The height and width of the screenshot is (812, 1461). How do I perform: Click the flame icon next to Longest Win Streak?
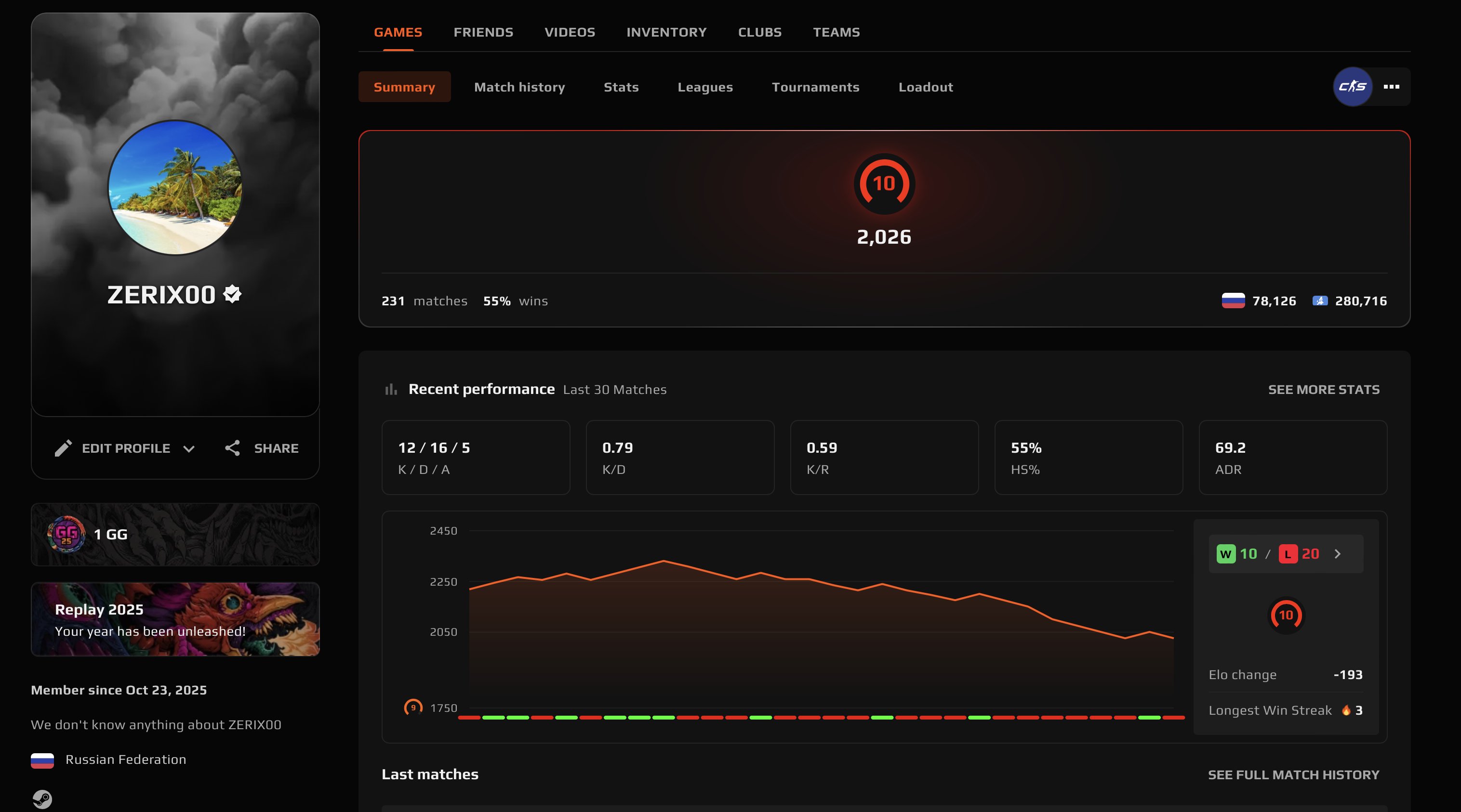[x=1345, y=710]
